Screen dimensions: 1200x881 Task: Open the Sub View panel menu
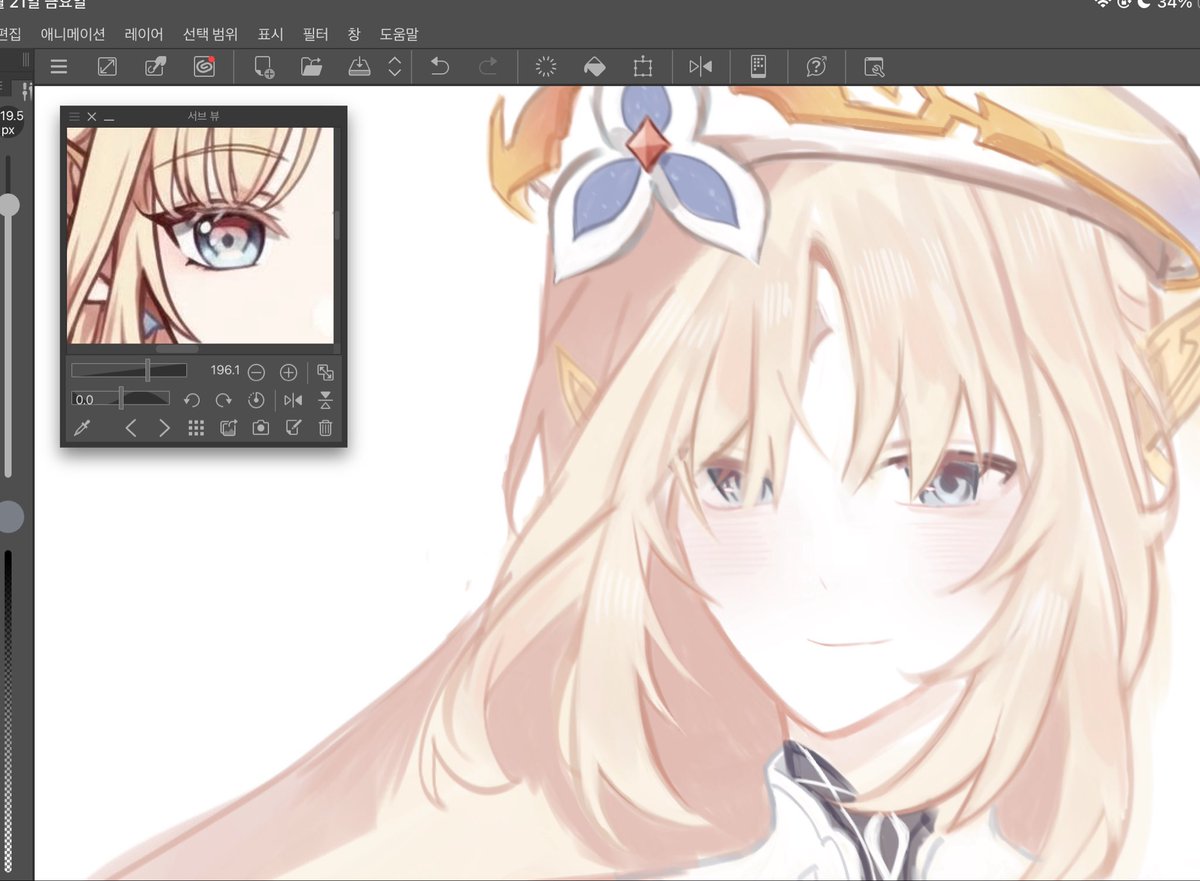pyautogui.click(x=74, y=116)
